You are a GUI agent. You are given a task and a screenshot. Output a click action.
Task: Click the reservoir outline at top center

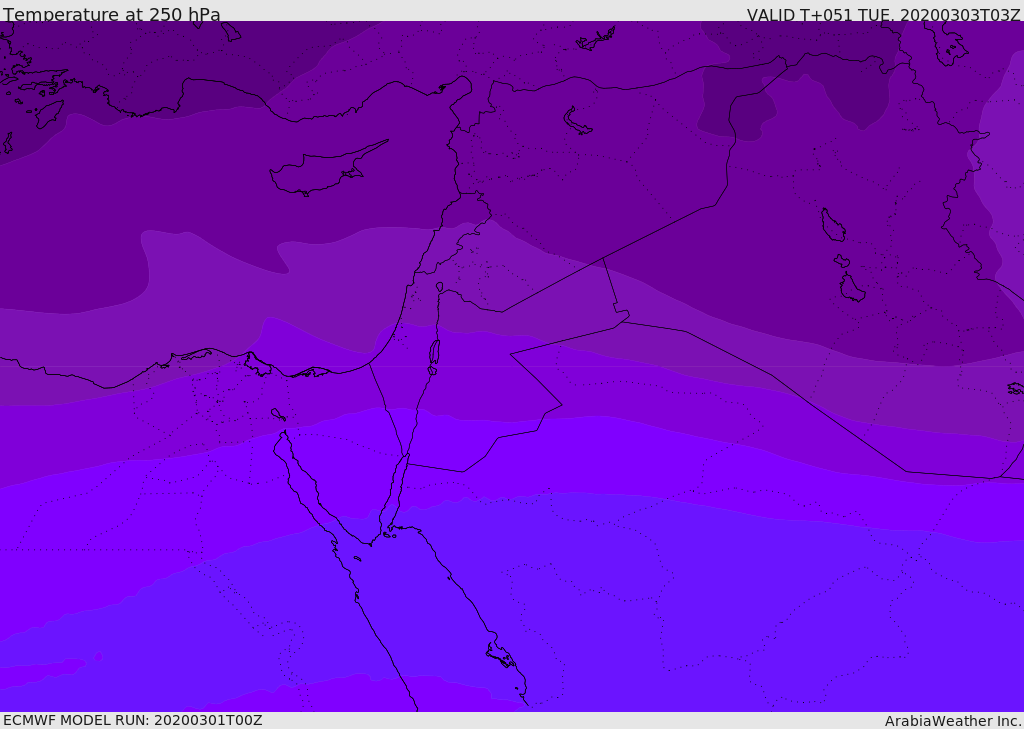tap(596, 38)
